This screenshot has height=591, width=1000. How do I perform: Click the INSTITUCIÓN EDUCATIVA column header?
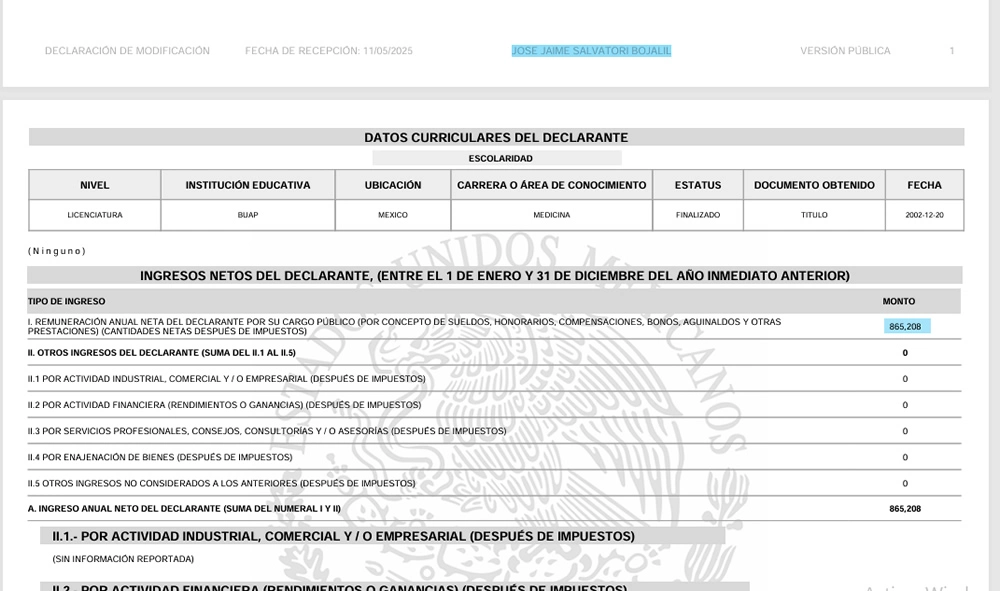click(247, 185)
